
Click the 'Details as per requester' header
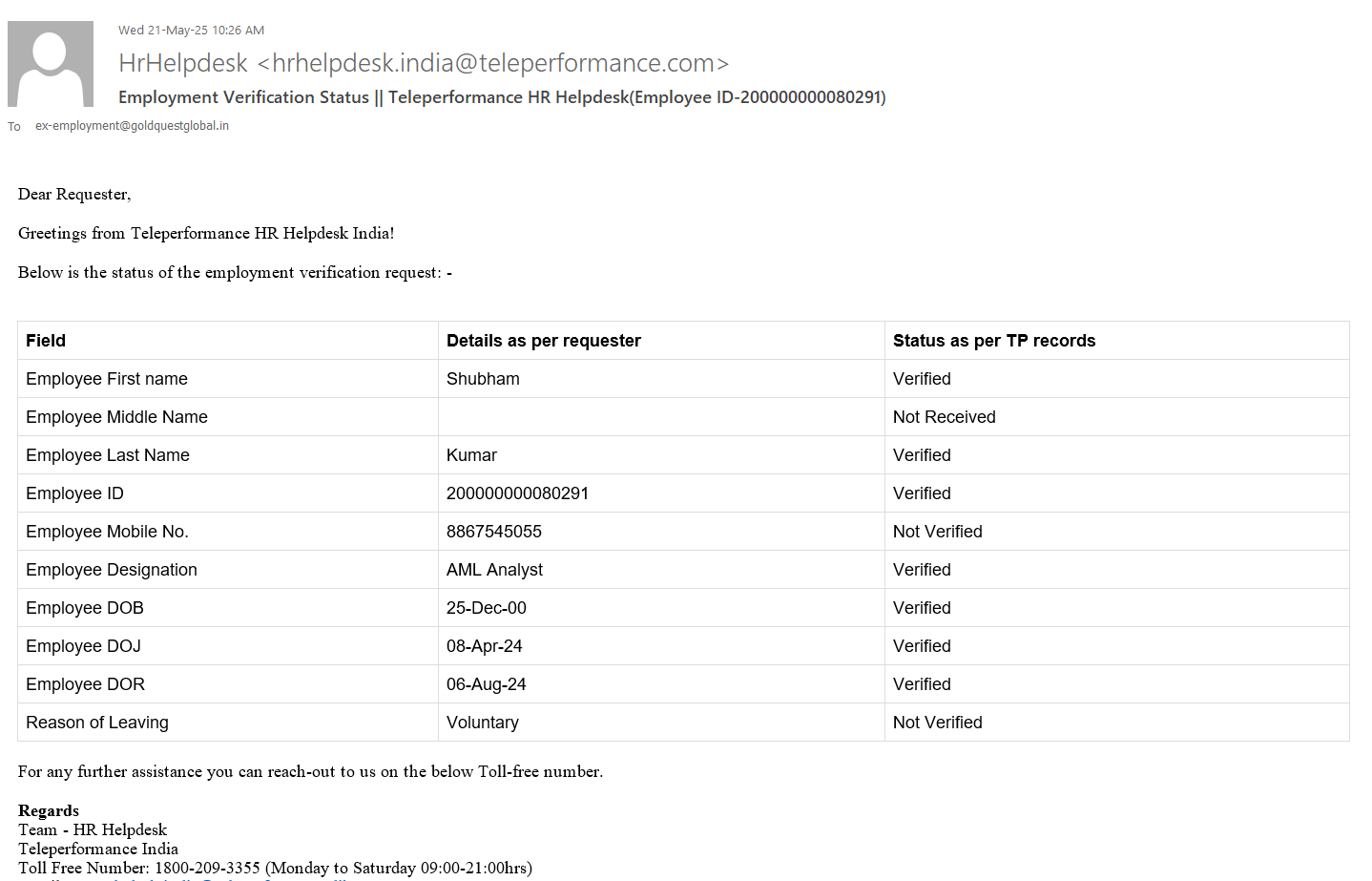[543, 341]
